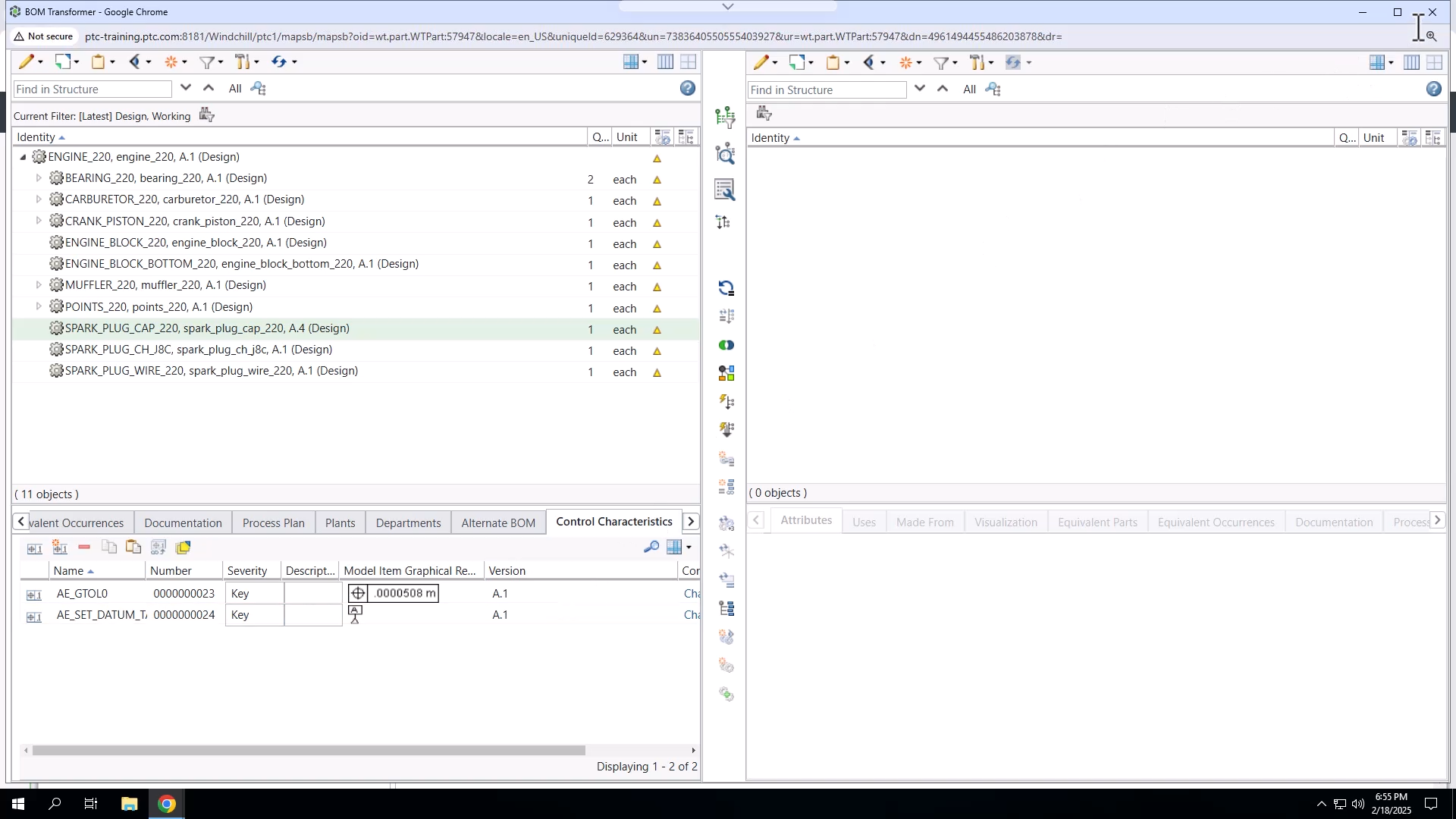The width and height of the screenshot is (1456, 819).
Task: Open the Attributes tab on the right panel
Action: (805, 520)
